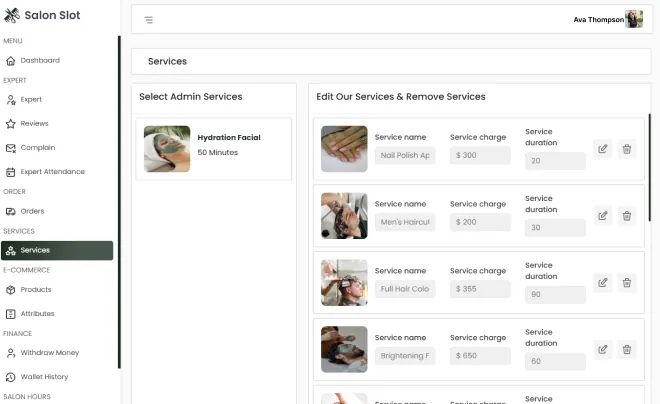Click the nail polish service thumbnail

tap(344, 149)
